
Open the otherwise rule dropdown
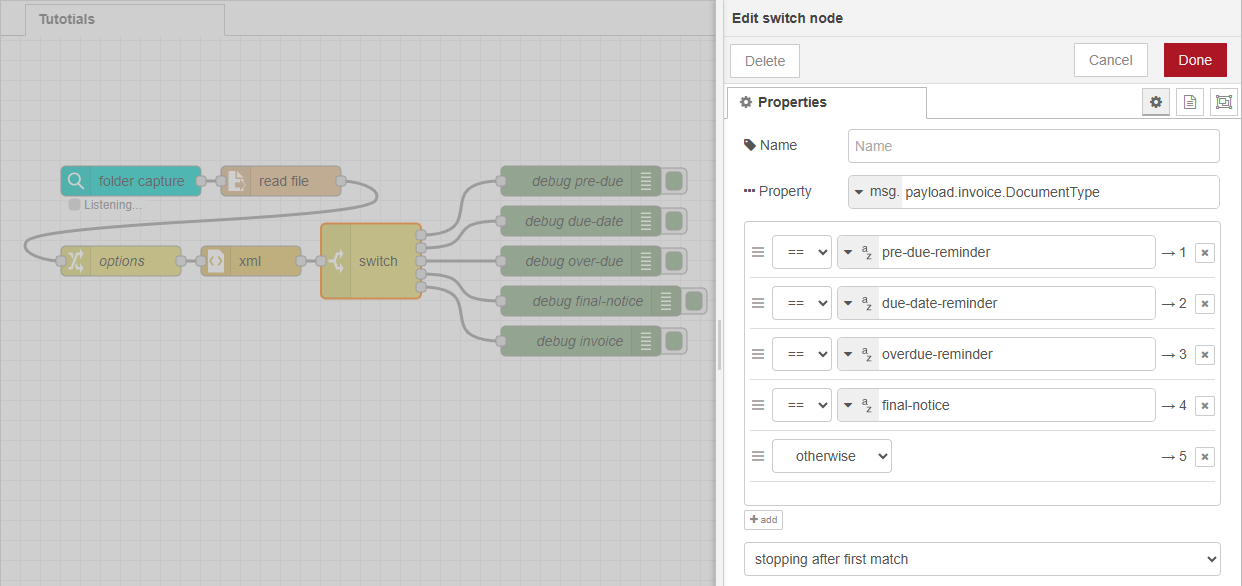pos(831,456)
